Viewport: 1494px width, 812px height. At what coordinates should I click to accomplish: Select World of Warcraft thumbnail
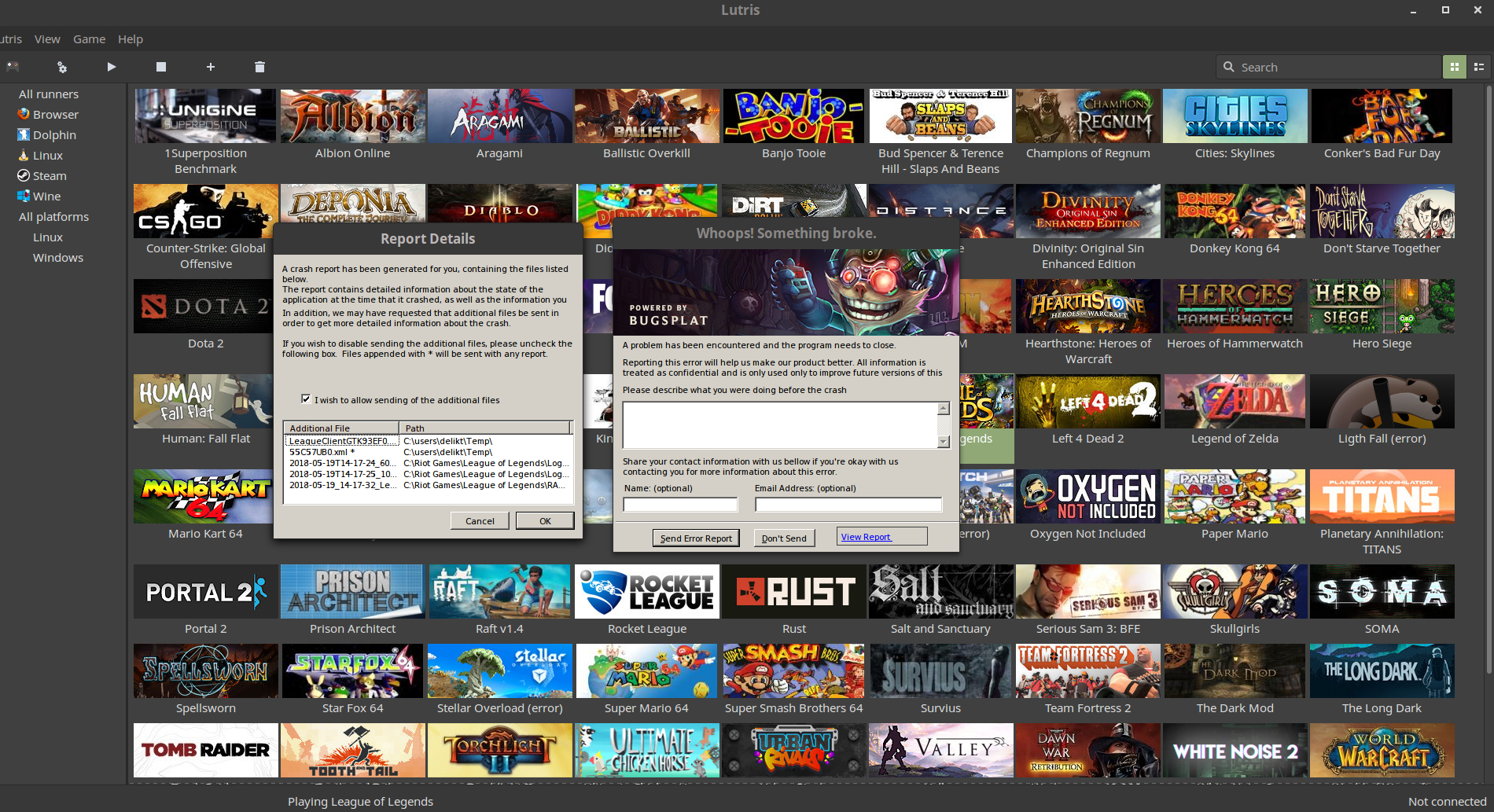pos(1382,750)
